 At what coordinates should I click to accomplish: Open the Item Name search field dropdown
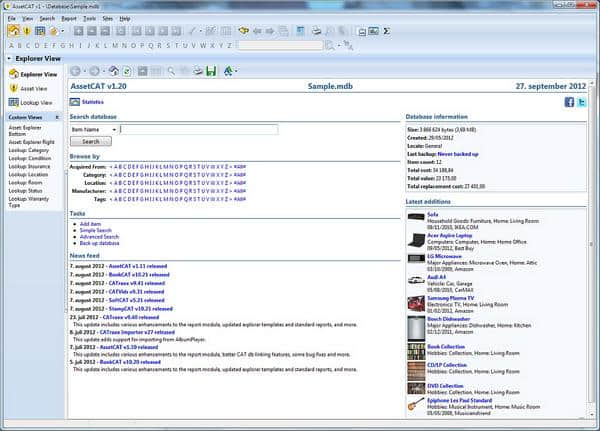tap(115, 129)
